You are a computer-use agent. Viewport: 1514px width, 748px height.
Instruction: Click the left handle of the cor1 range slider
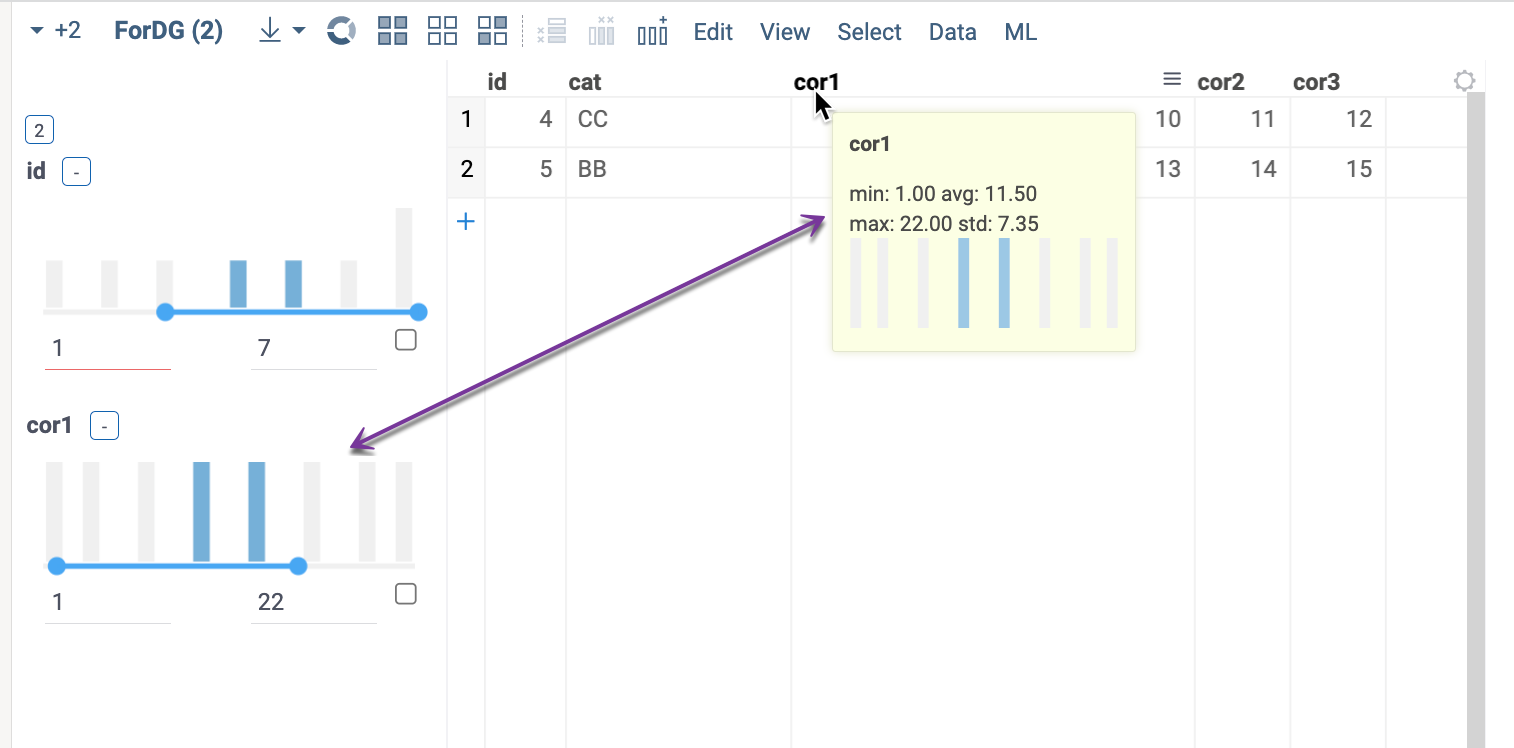(x=57, y=566)
